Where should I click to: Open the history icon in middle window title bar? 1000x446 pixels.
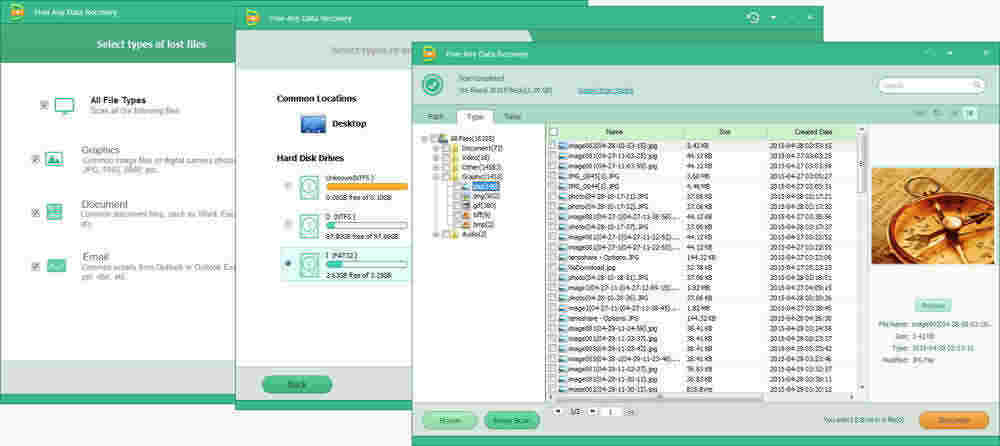(x=754, y=18)
